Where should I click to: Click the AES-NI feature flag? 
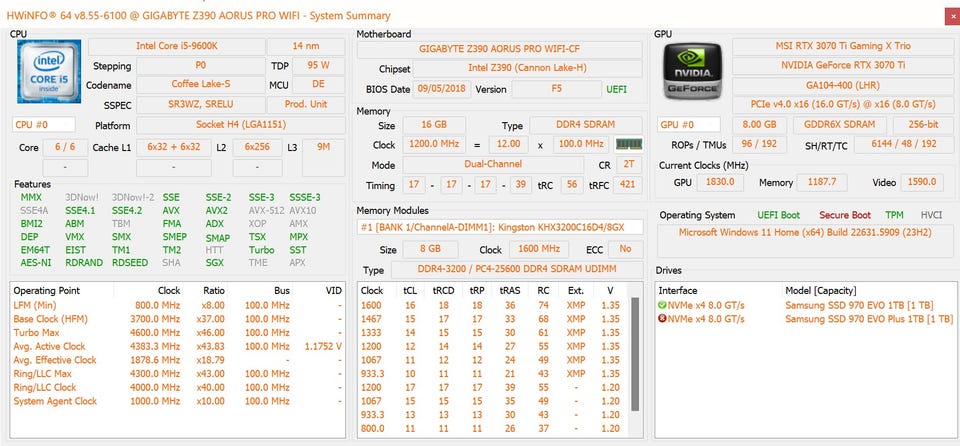click(x=36, y=263)
